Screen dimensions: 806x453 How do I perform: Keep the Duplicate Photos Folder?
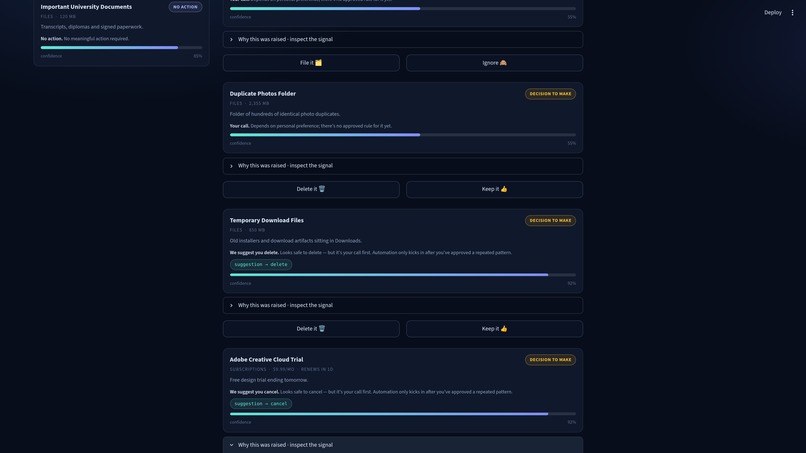pos(494,189)
